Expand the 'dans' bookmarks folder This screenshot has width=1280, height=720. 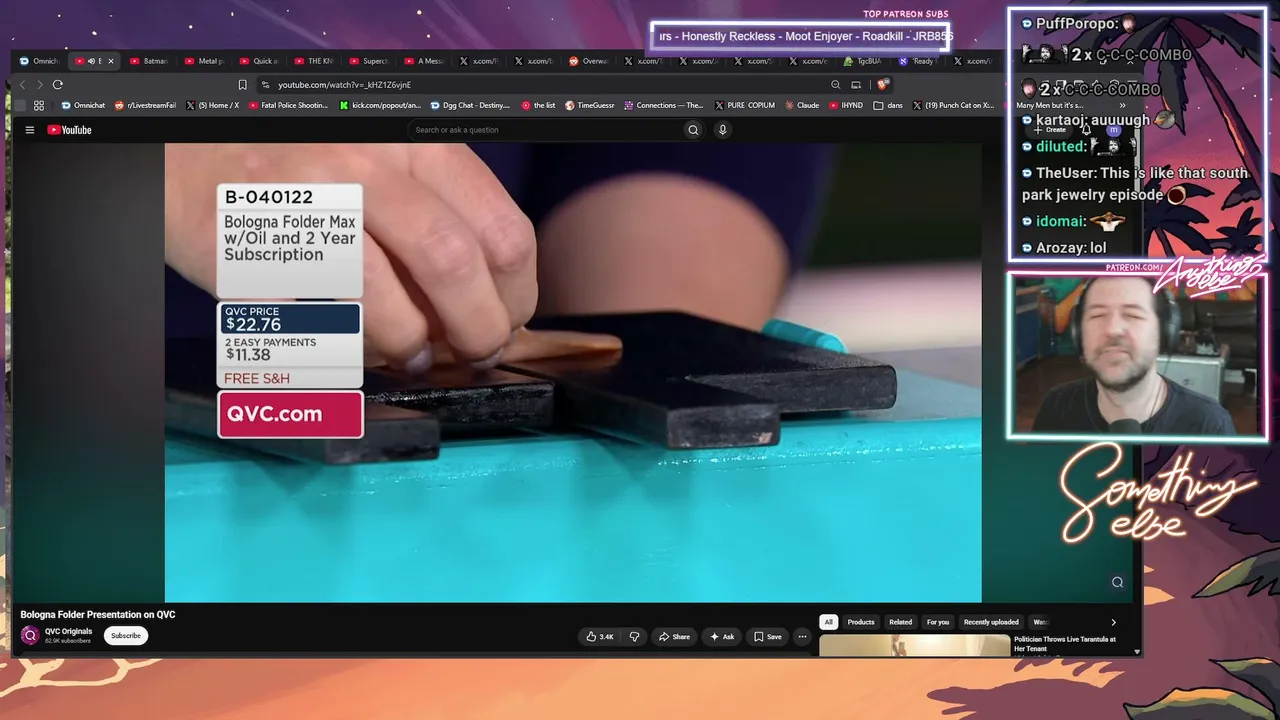888,105
